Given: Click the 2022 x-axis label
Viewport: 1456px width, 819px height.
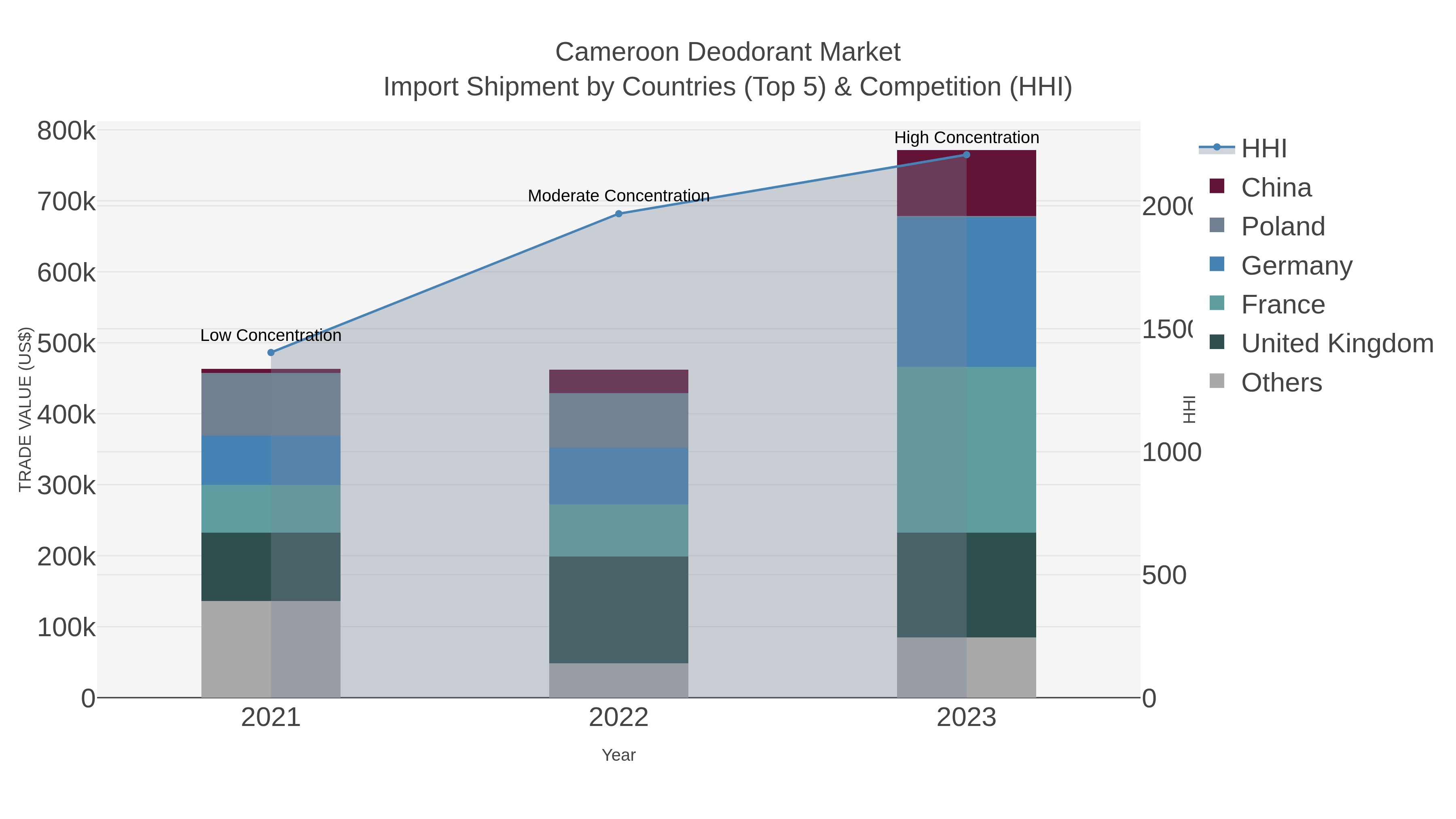Looking at the screenshot, I should pyautogui.click(x=618, y=718).
